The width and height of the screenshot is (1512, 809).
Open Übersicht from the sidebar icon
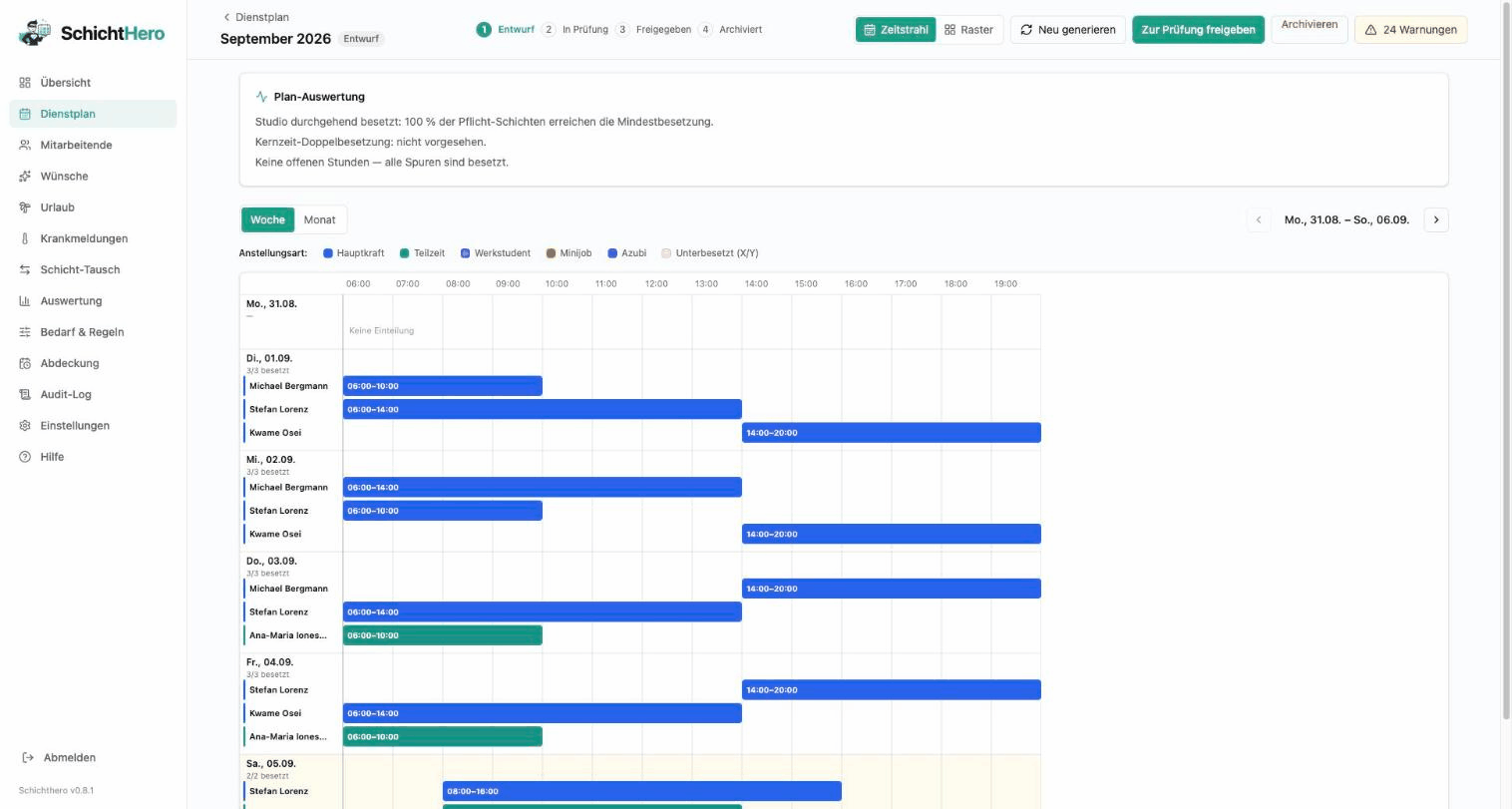pos(25,83)
